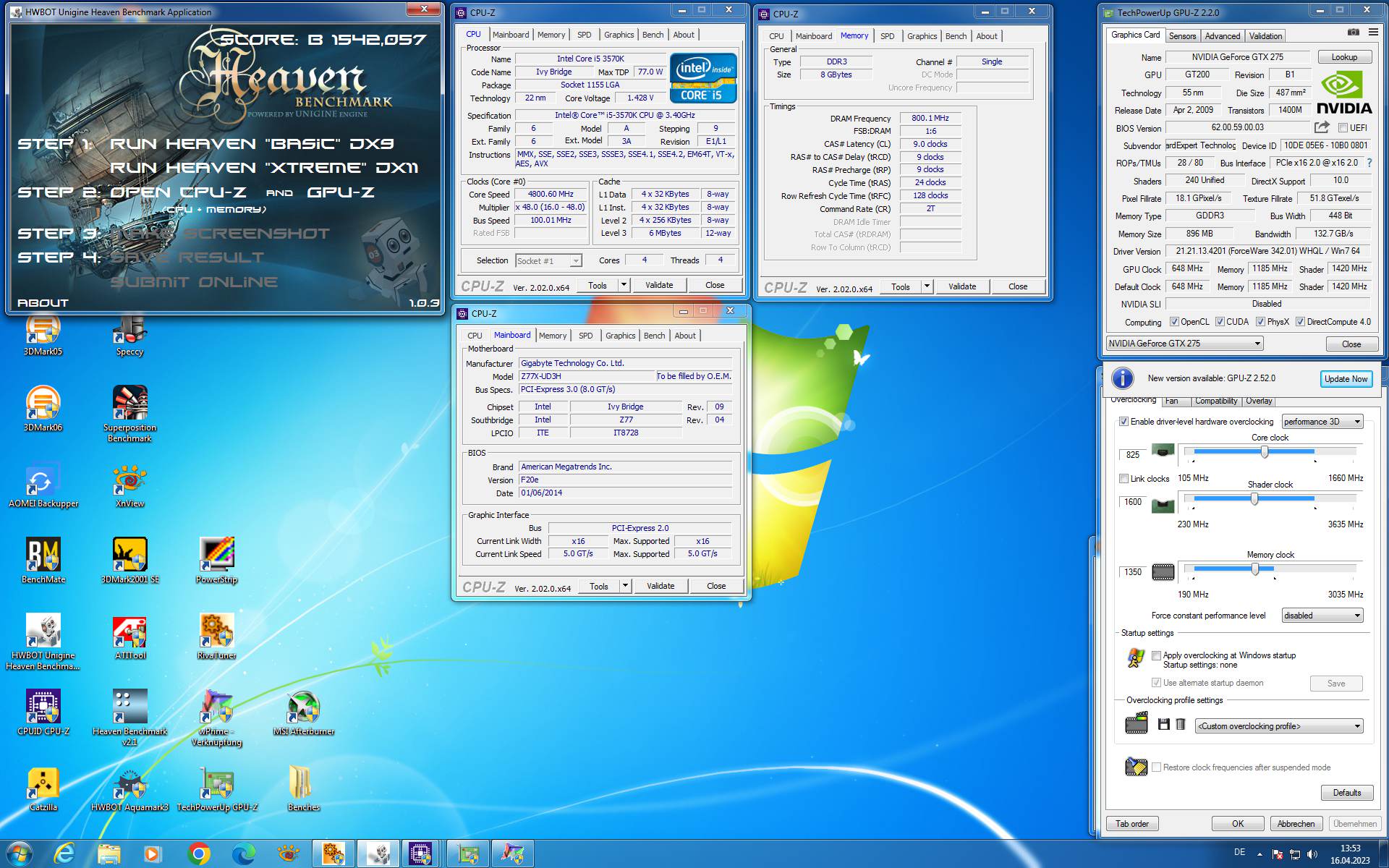Open the 3DMark2001 SE desktop icon
This screenshot has width=1389, height=868.
pos(130,561)
